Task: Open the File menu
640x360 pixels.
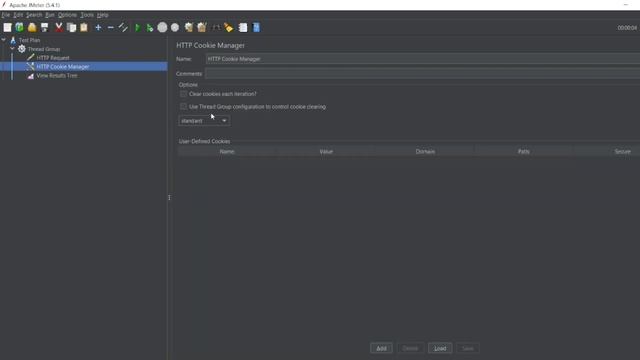Action: point(6,15)
